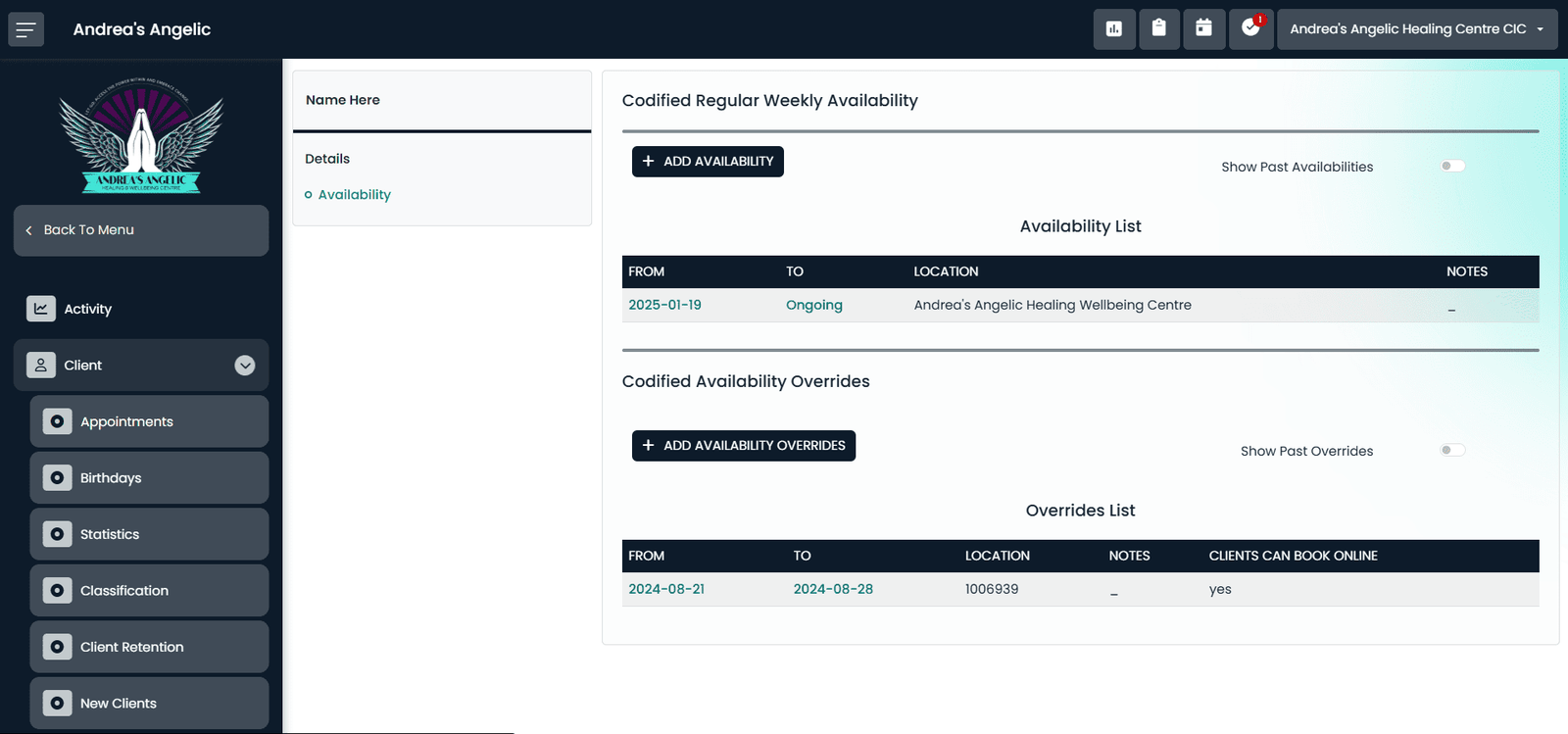
Task: Select Availability in the Details panel
Action: coord(354,195)
